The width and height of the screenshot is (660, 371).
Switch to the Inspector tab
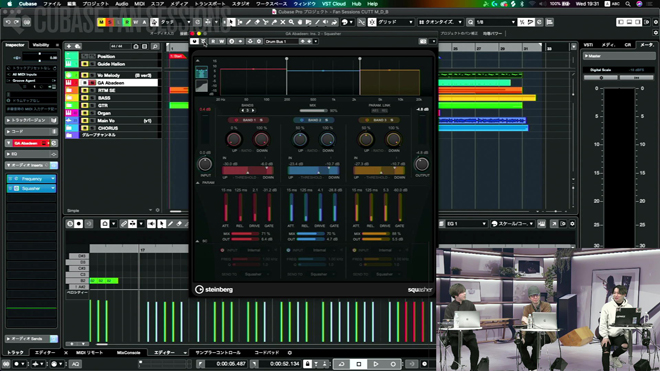(x=15, y=45)
